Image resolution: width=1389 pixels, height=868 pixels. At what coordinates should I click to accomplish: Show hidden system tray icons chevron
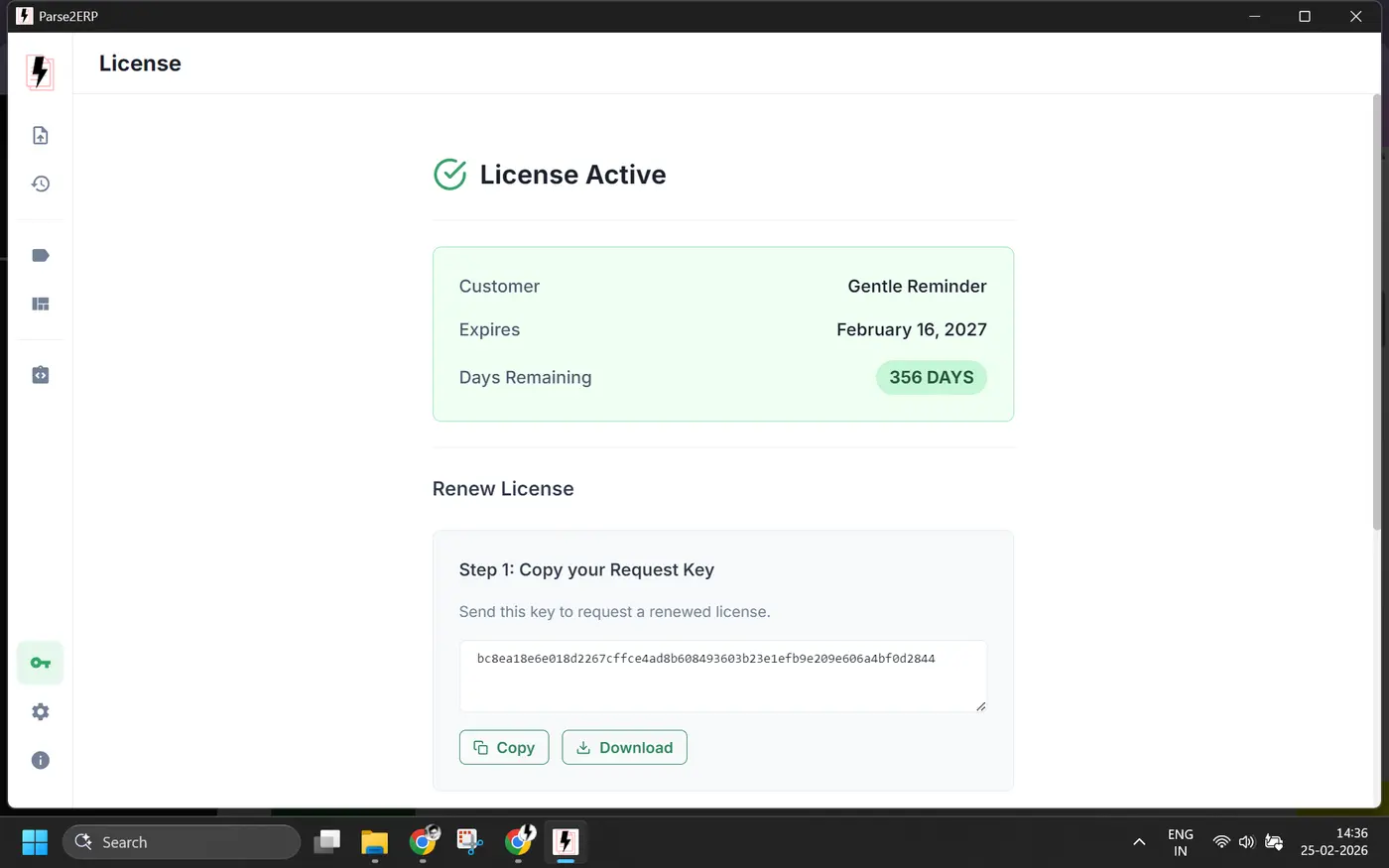pyautogui.click(x=1139, y=842)
